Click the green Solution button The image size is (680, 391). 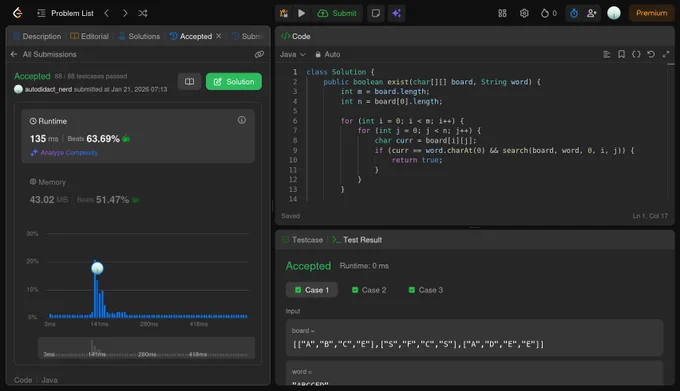tap(234, 81)
